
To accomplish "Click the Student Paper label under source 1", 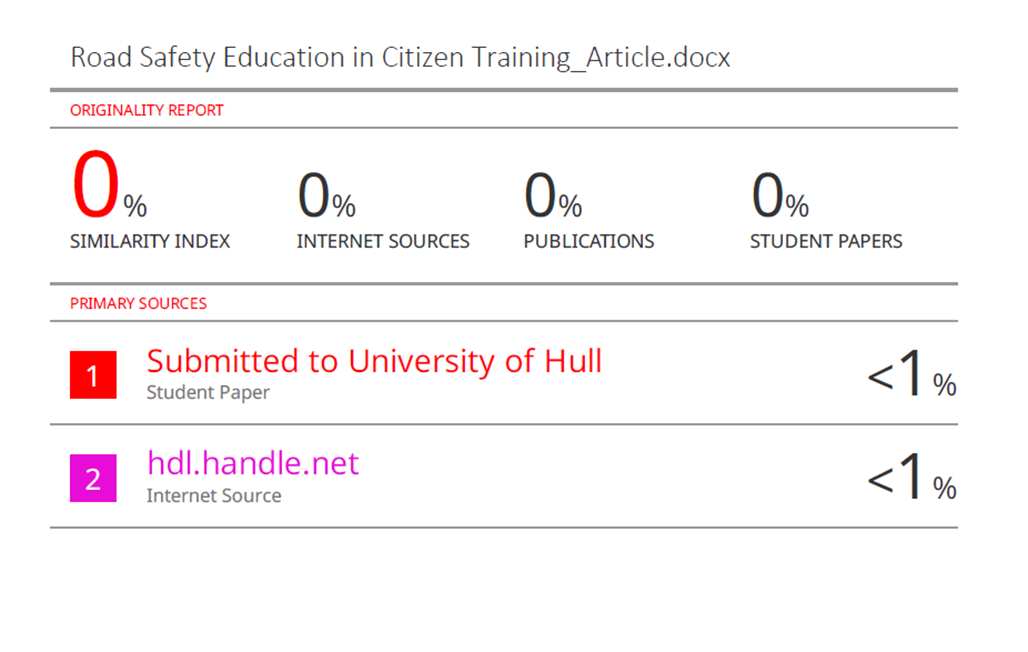I will 208,392.
